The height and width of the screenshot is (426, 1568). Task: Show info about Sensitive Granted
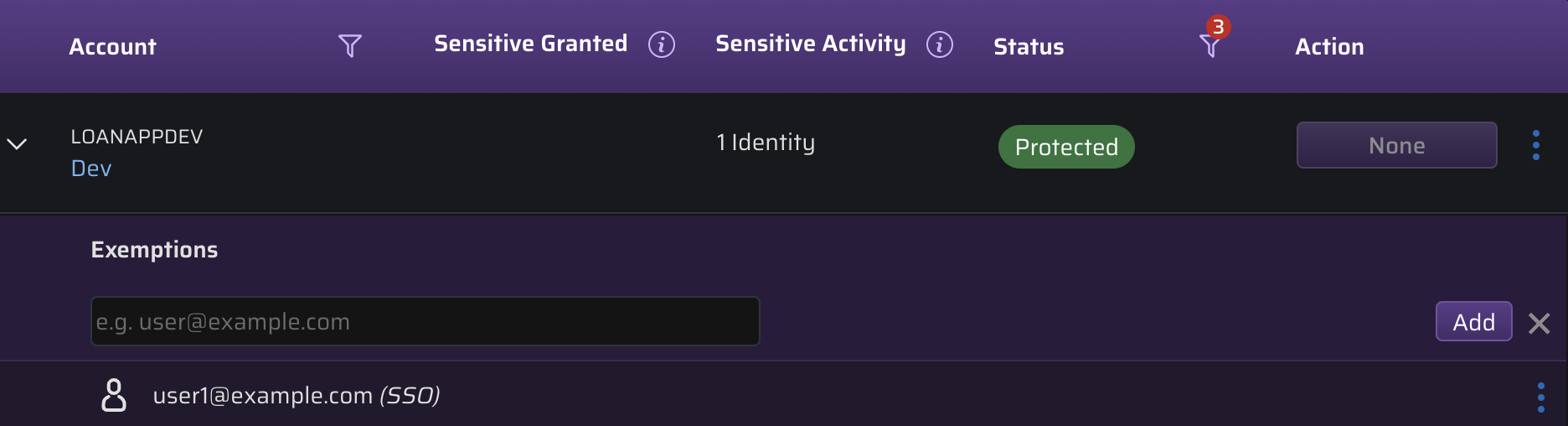tap(662, 44)
